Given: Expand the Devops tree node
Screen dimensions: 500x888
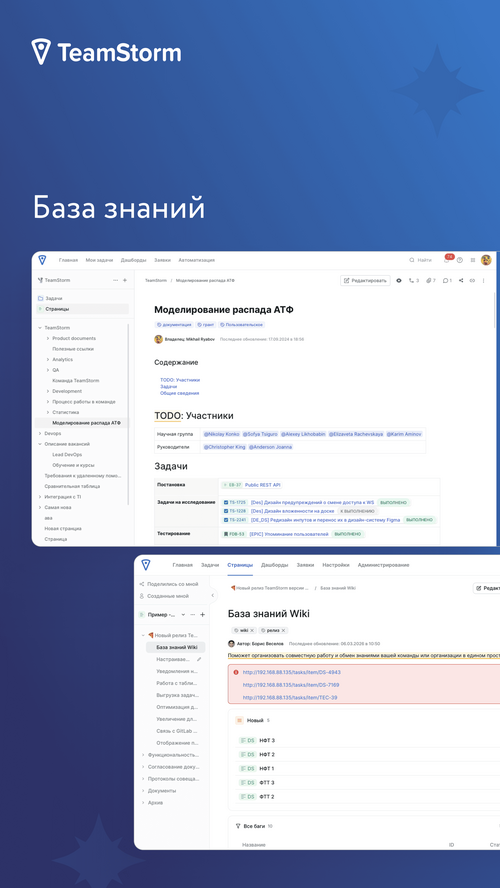Looking at the screenshot, I should point(40,433).
